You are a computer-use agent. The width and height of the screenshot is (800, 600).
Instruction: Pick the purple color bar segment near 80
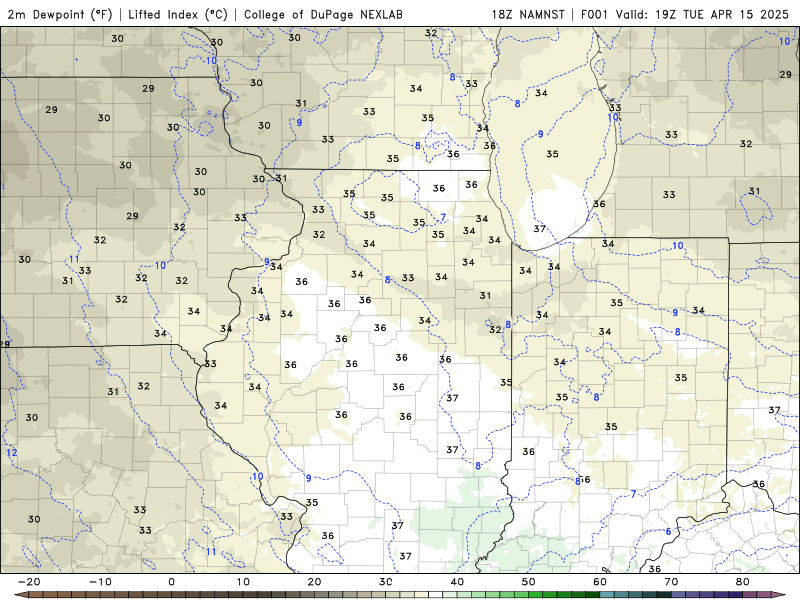point(736,595)
